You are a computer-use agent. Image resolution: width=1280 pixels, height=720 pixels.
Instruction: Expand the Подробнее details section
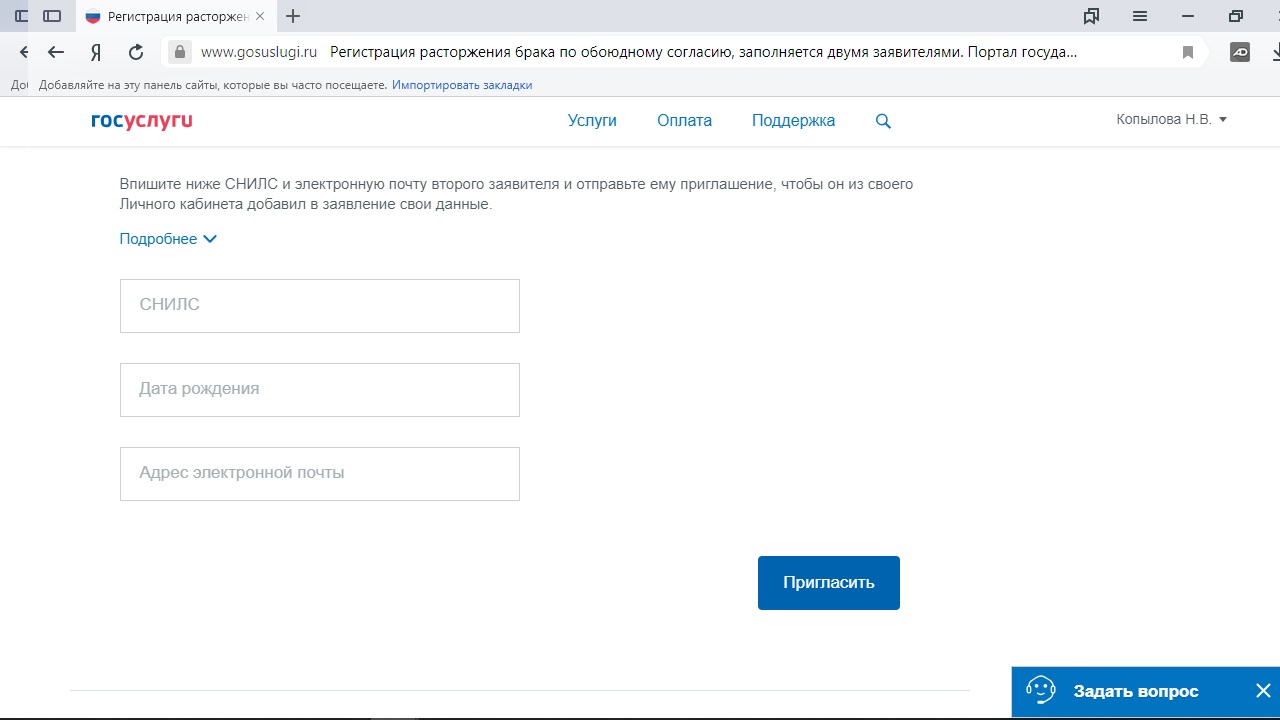[168, 239]
